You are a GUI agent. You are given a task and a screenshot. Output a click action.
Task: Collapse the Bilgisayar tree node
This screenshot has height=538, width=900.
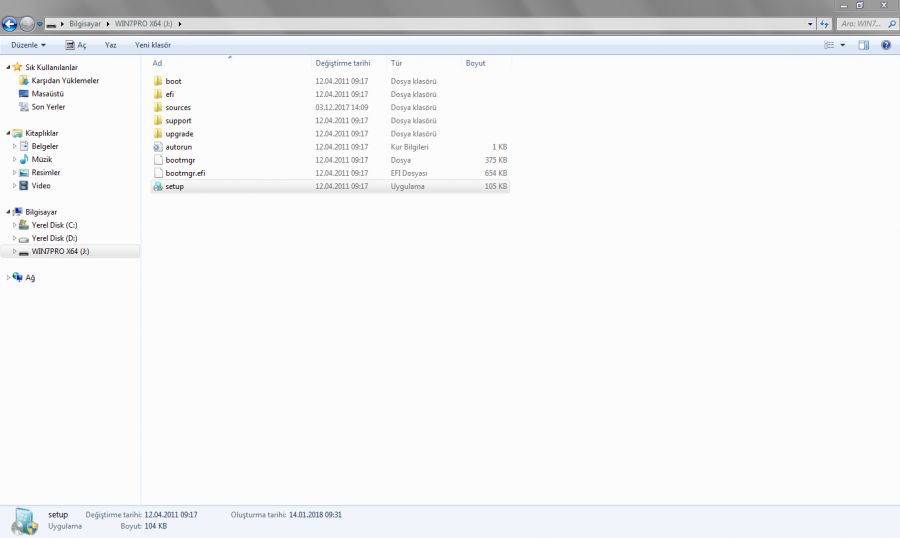[8, 212]
